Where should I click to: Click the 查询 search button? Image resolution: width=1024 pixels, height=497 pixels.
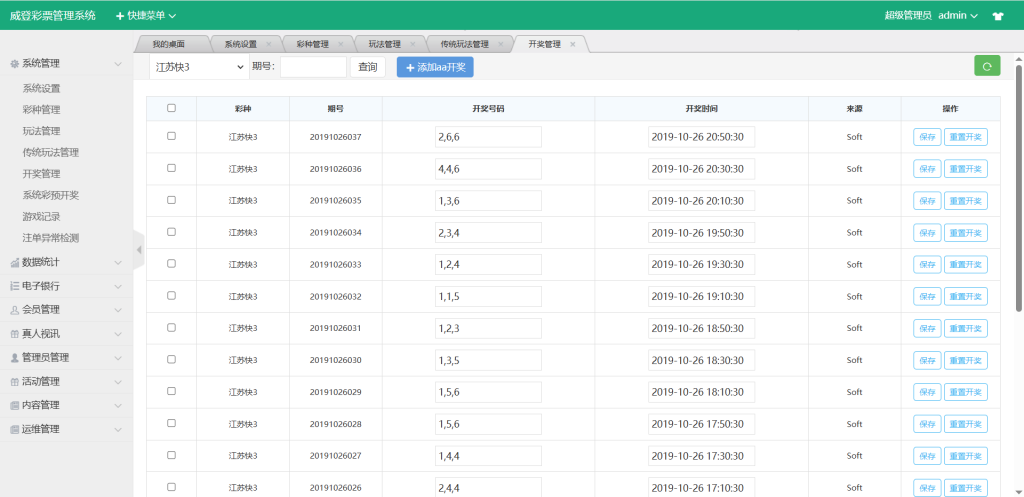click(x=368, y=67)
